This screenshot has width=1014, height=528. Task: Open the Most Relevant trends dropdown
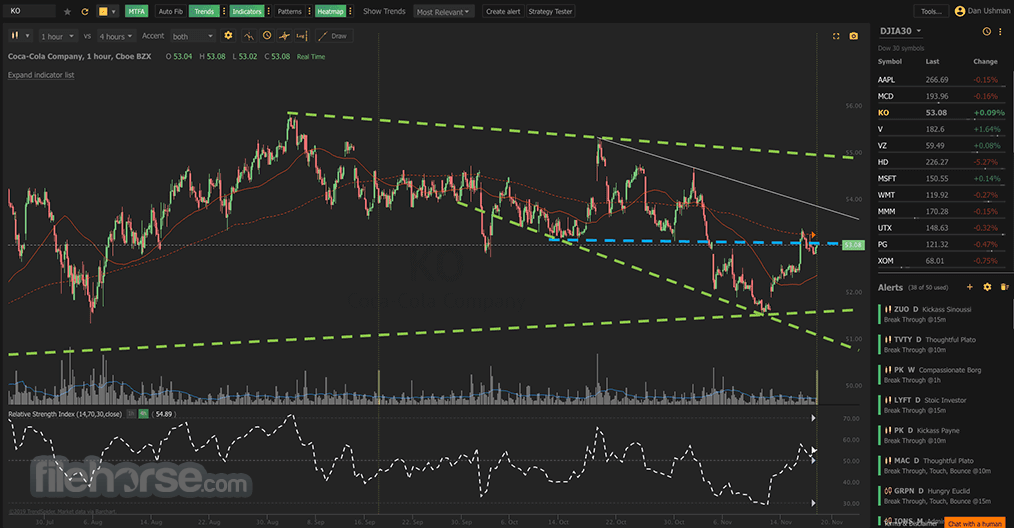[444, 12]
